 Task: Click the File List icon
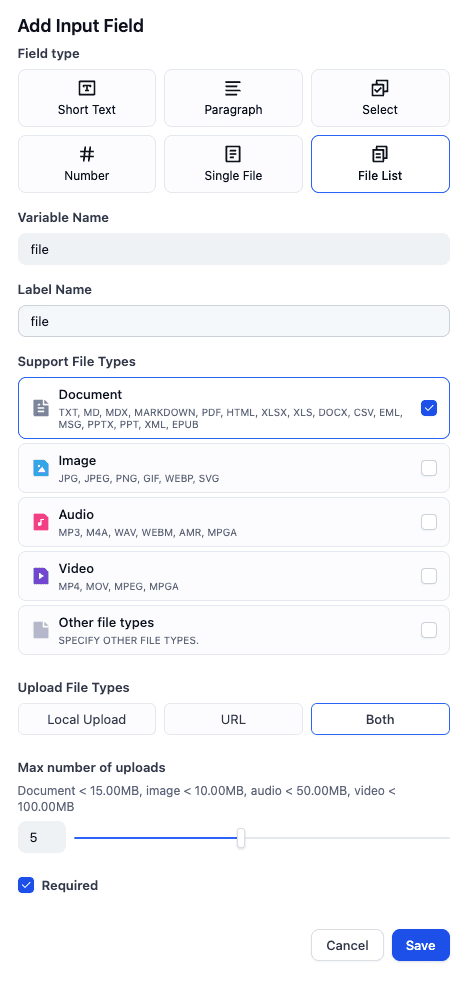[x=380, y=154]
